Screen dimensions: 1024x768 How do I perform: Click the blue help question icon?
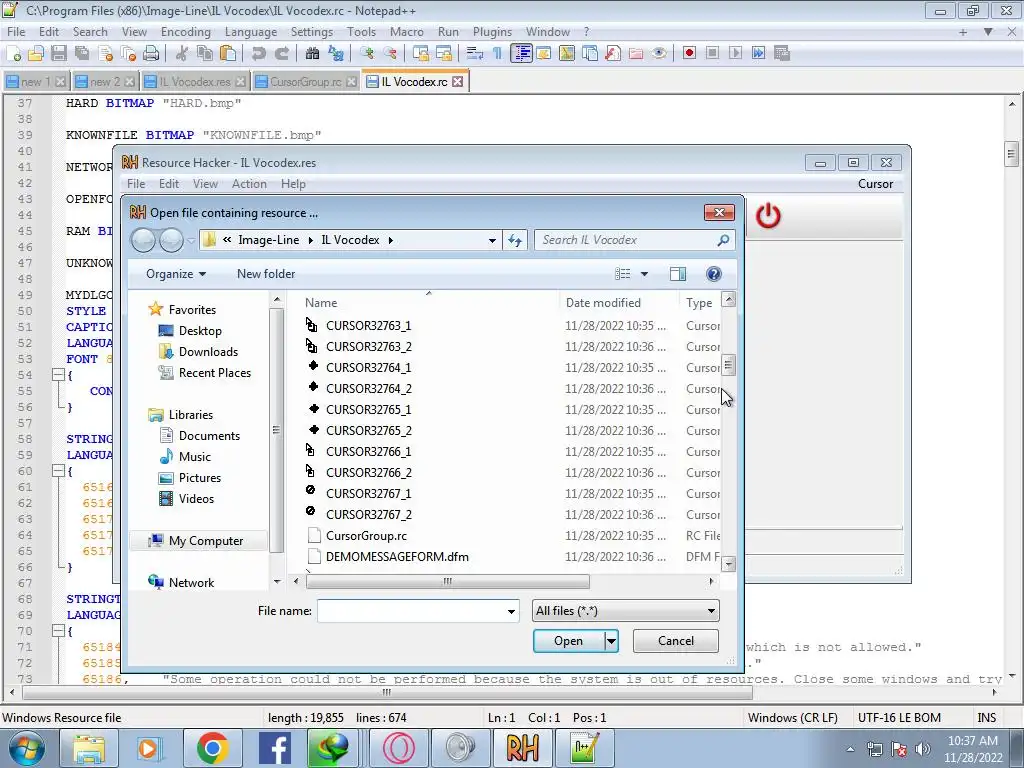point(714,274)
